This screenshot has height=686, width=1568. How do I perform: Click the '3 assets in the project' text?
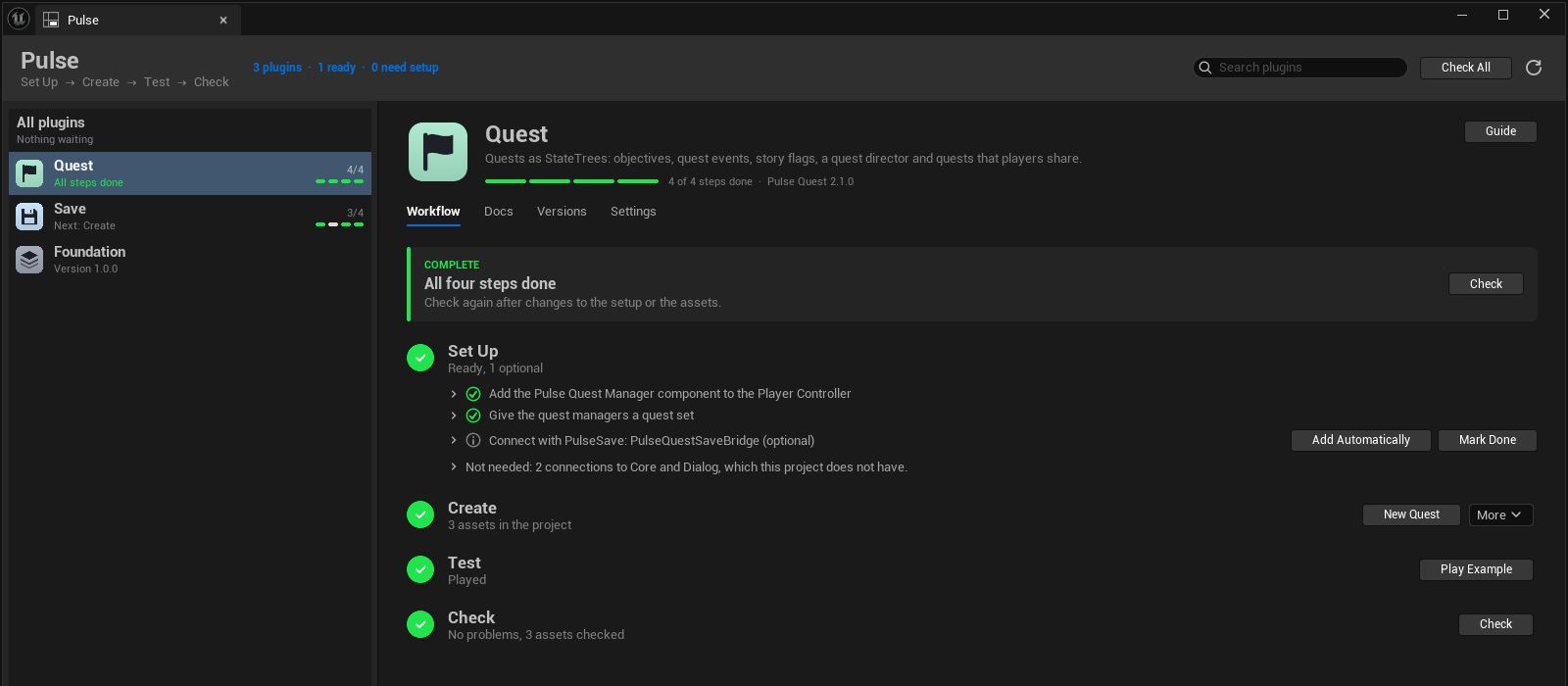[x=510, y=525]
